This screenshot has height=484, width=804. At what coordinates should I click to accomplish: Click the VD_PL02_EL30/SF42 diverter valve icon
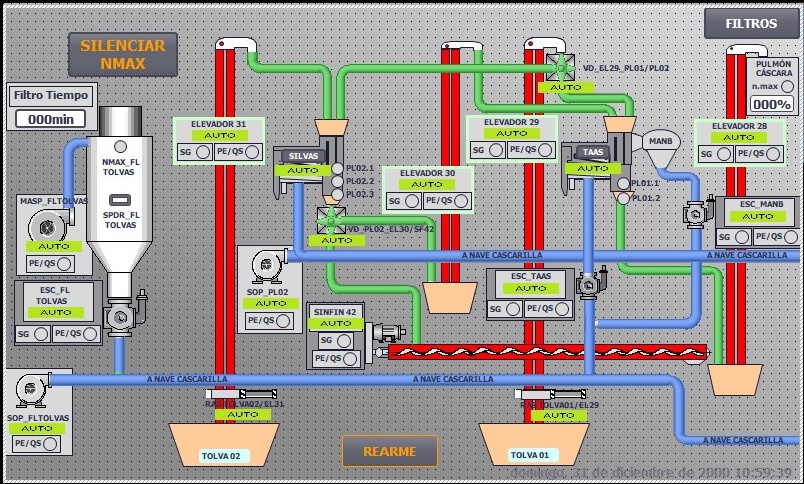[x=331, y=220]
